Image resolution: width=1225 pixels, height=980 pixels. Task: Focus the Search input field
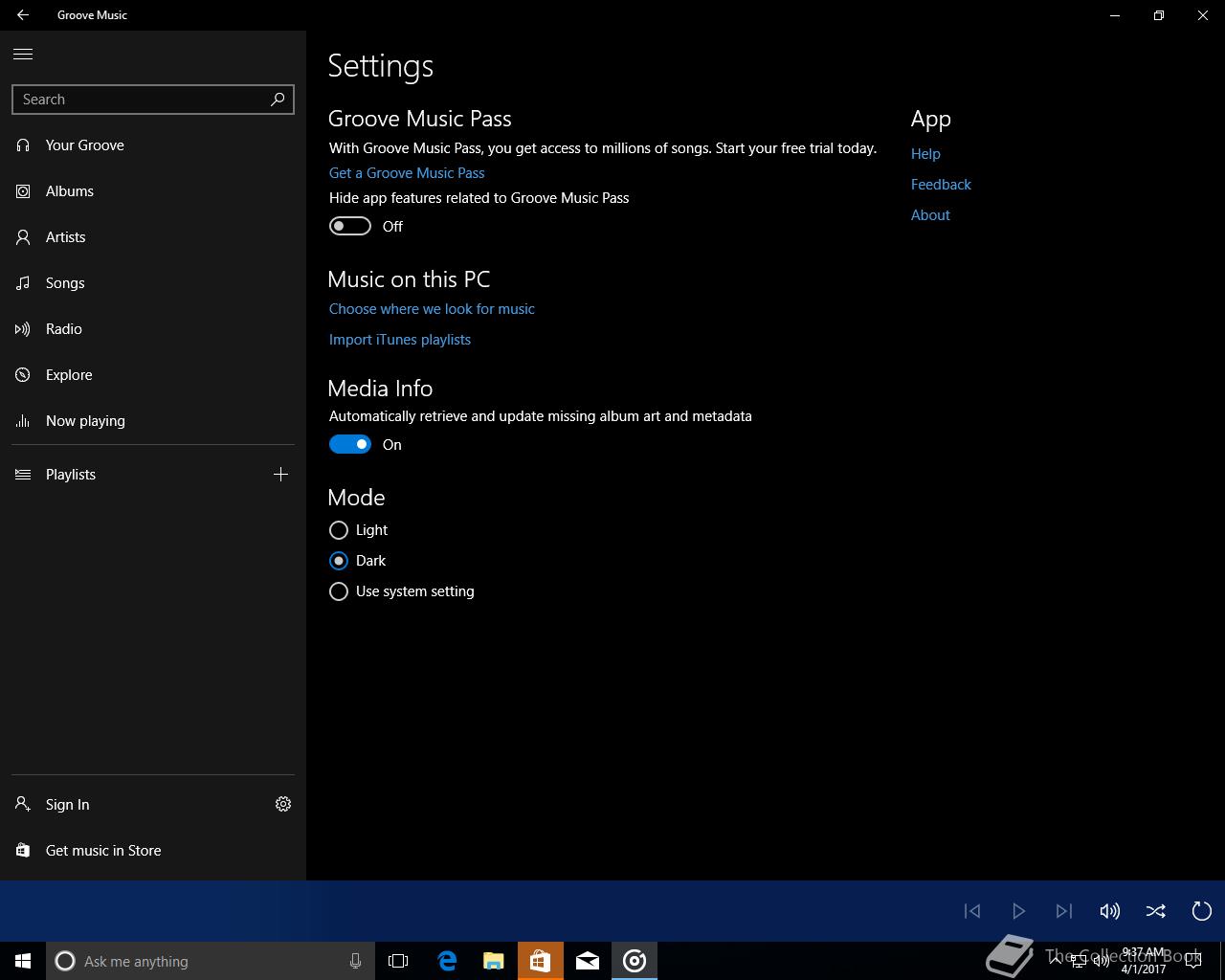coord(153,100)
